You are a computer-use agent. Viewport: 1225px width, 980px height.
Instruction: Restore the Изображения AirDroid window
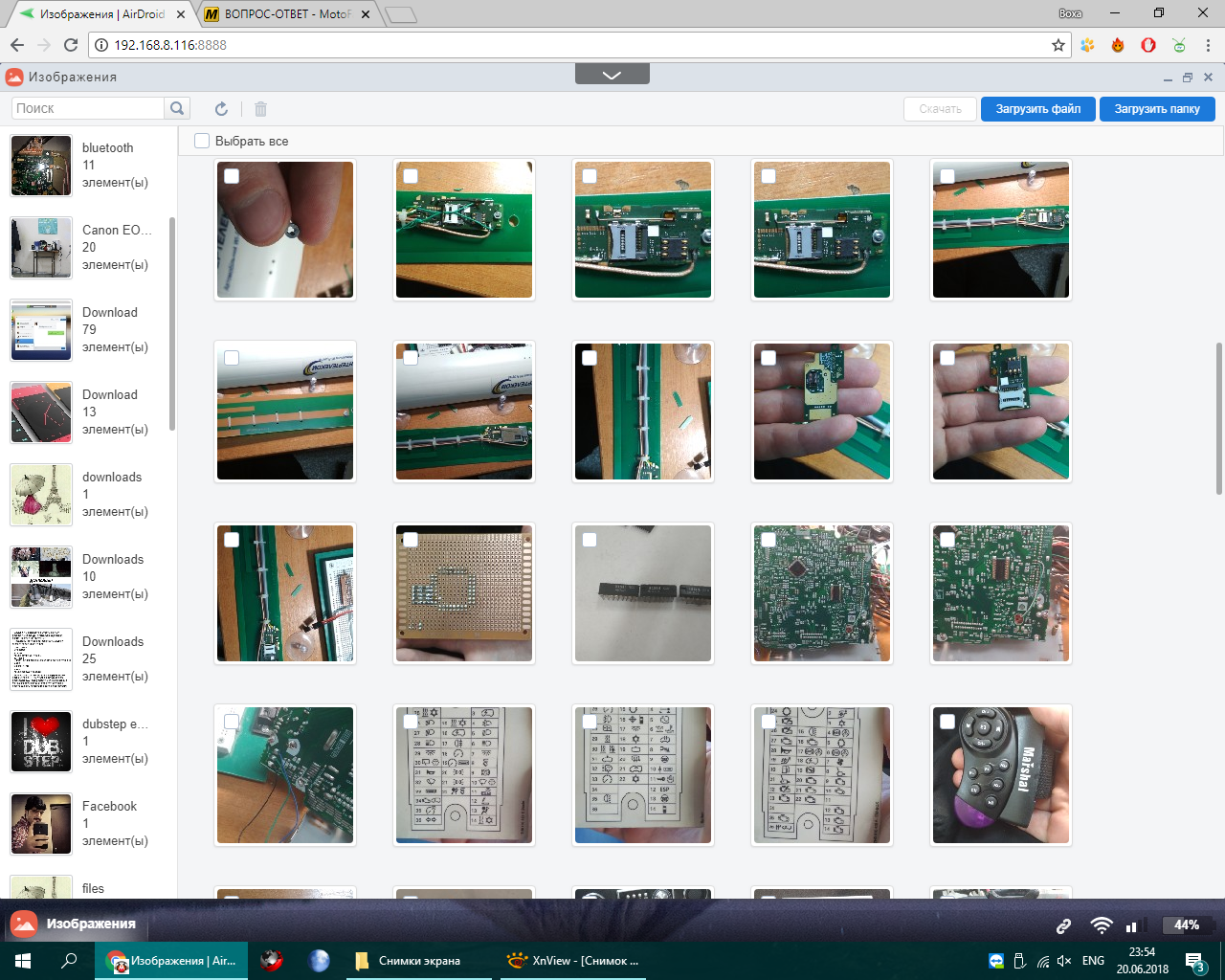tap(1188, 78)
